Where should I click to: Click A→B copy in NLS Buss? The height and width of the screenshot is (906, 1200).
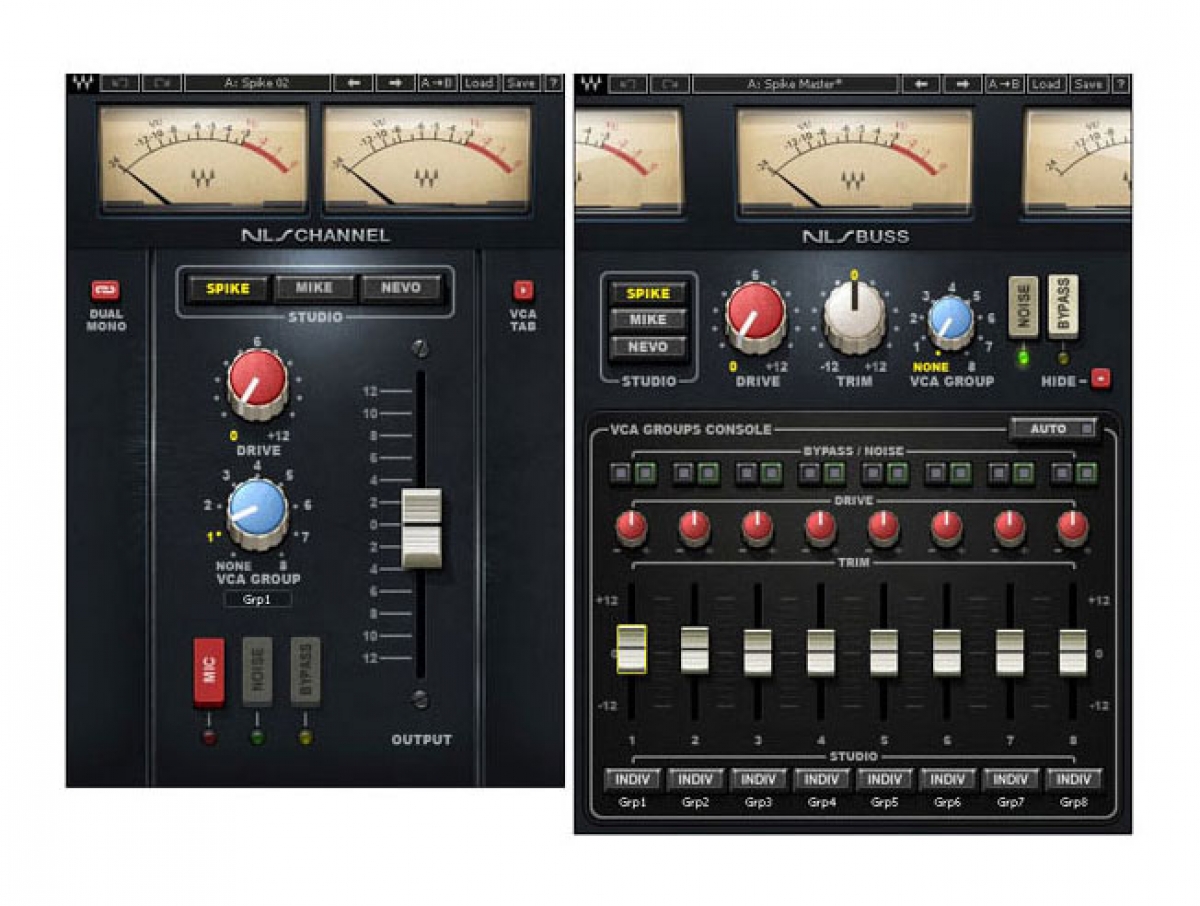tap(1004, 84)
